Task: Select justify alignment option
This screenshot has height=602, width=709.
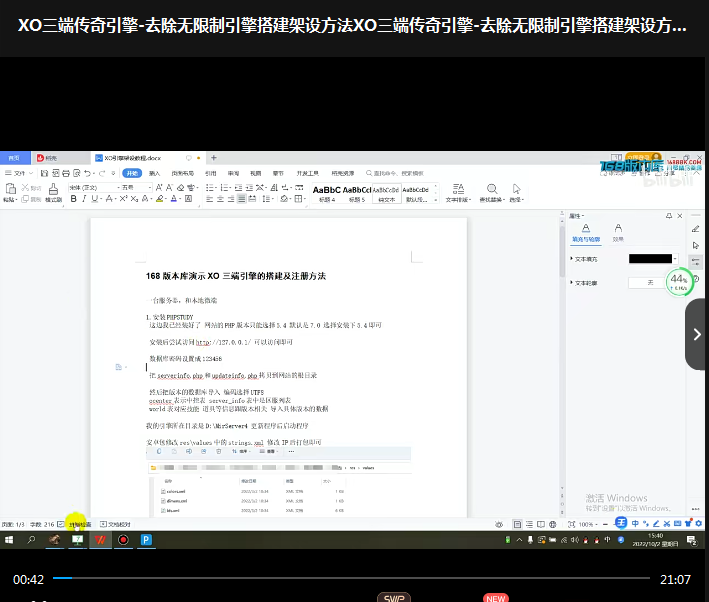Action: [242, 199]
